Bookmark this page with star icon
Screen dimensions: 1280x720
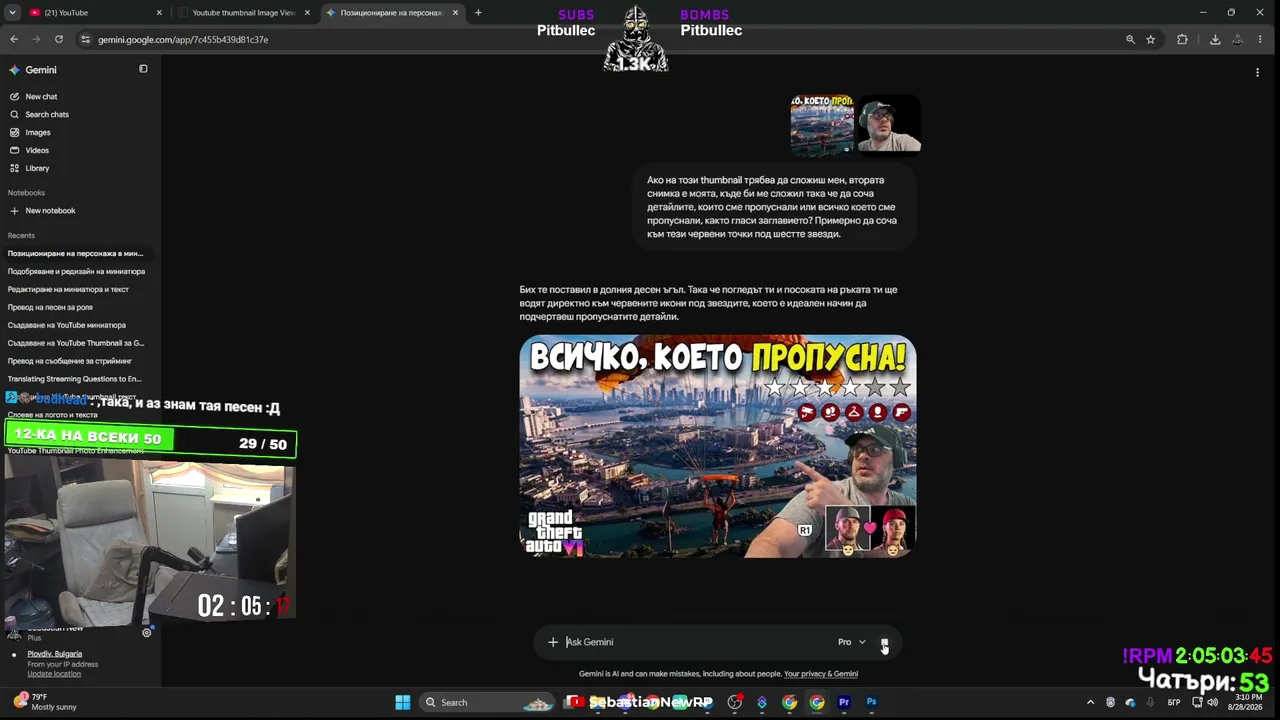tap(1151, 40)
